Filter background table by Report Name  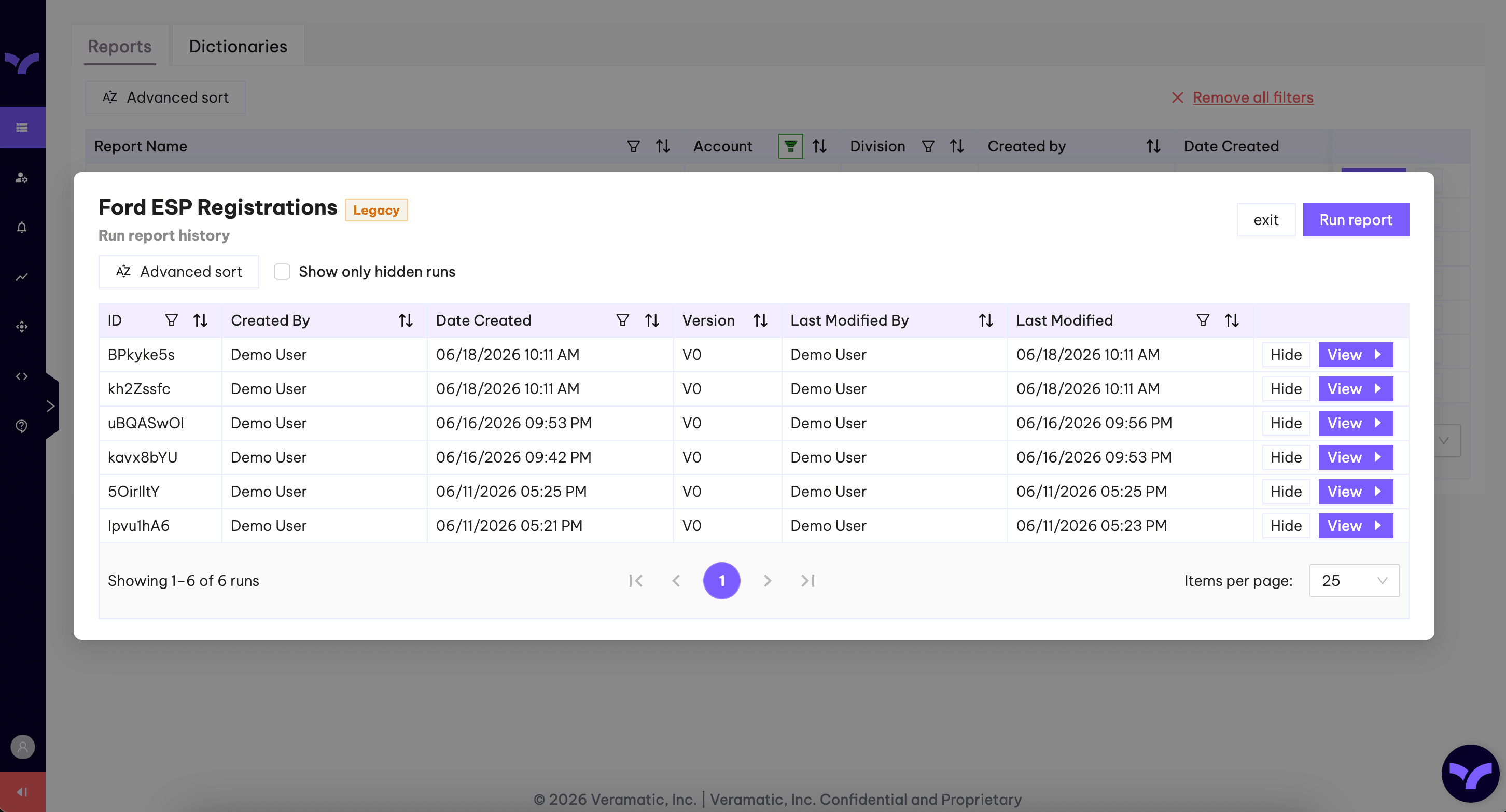pos(633,146)
